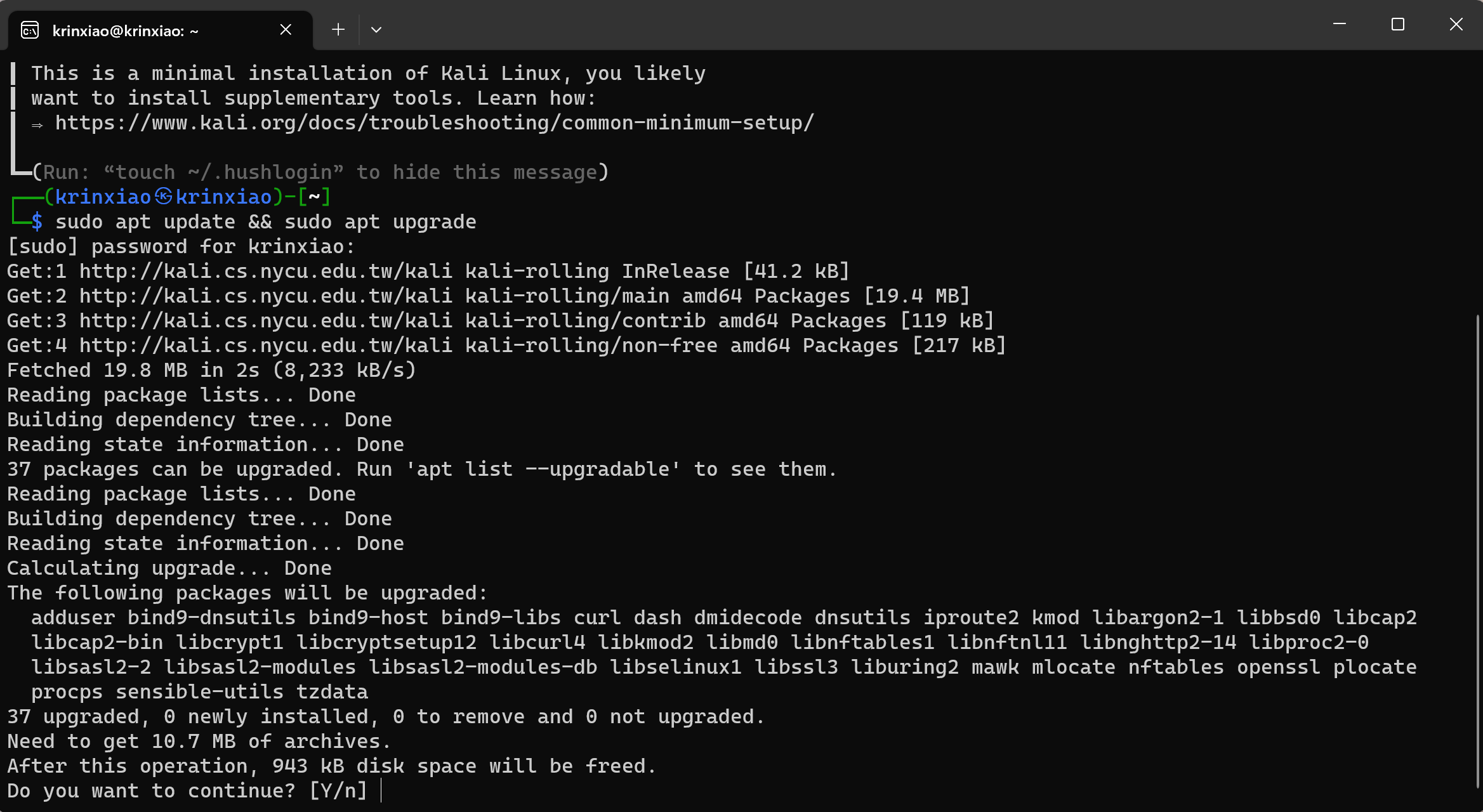Expand the new tab profiles dropdown chevron
The image size is (1483, 812).
coord(376,30)
